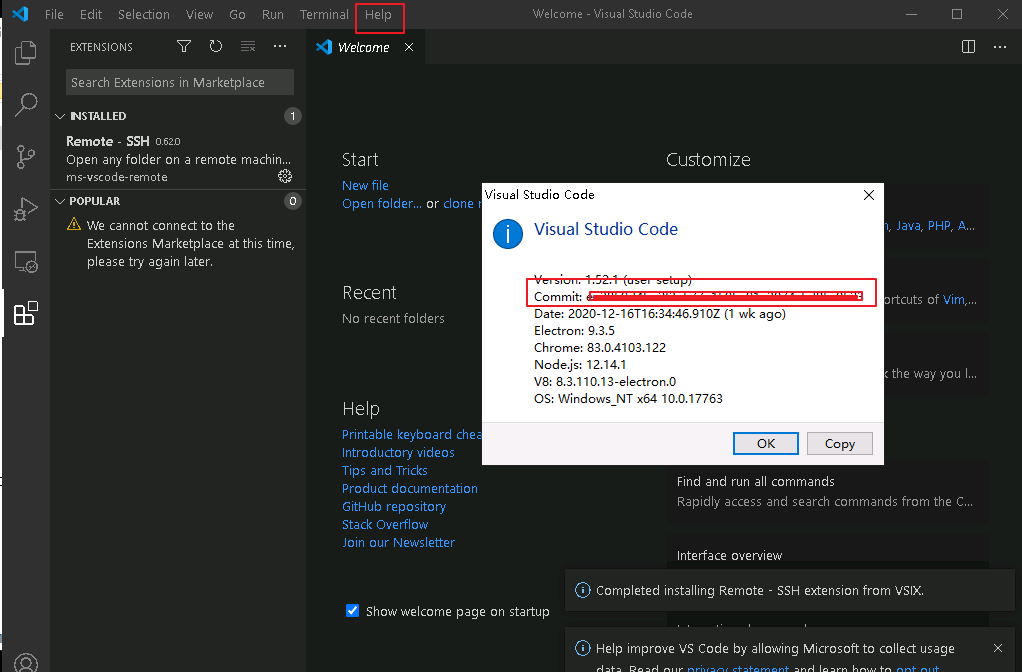
Task: Click 'No recent folders' text
Action: [x=393, y=318]
